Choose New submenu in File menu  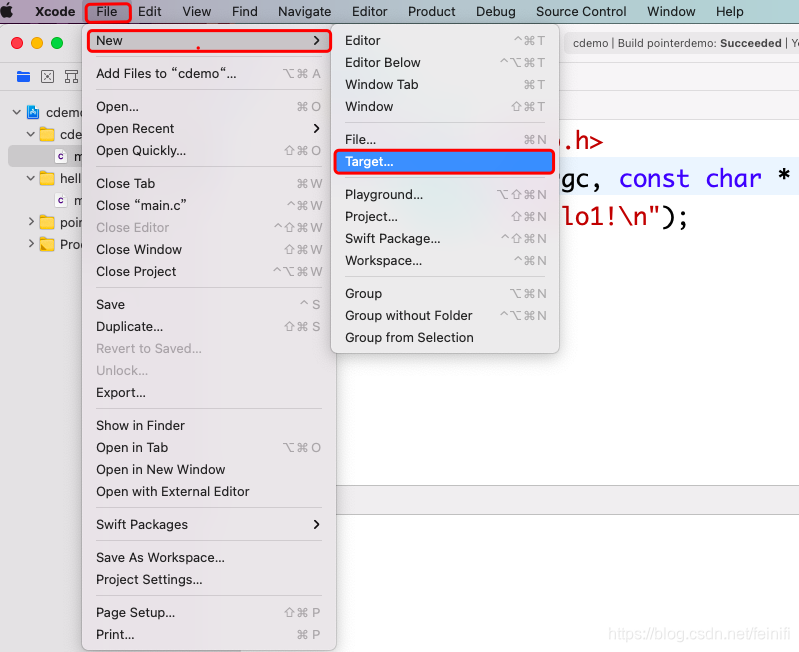[x=209, y=41]
